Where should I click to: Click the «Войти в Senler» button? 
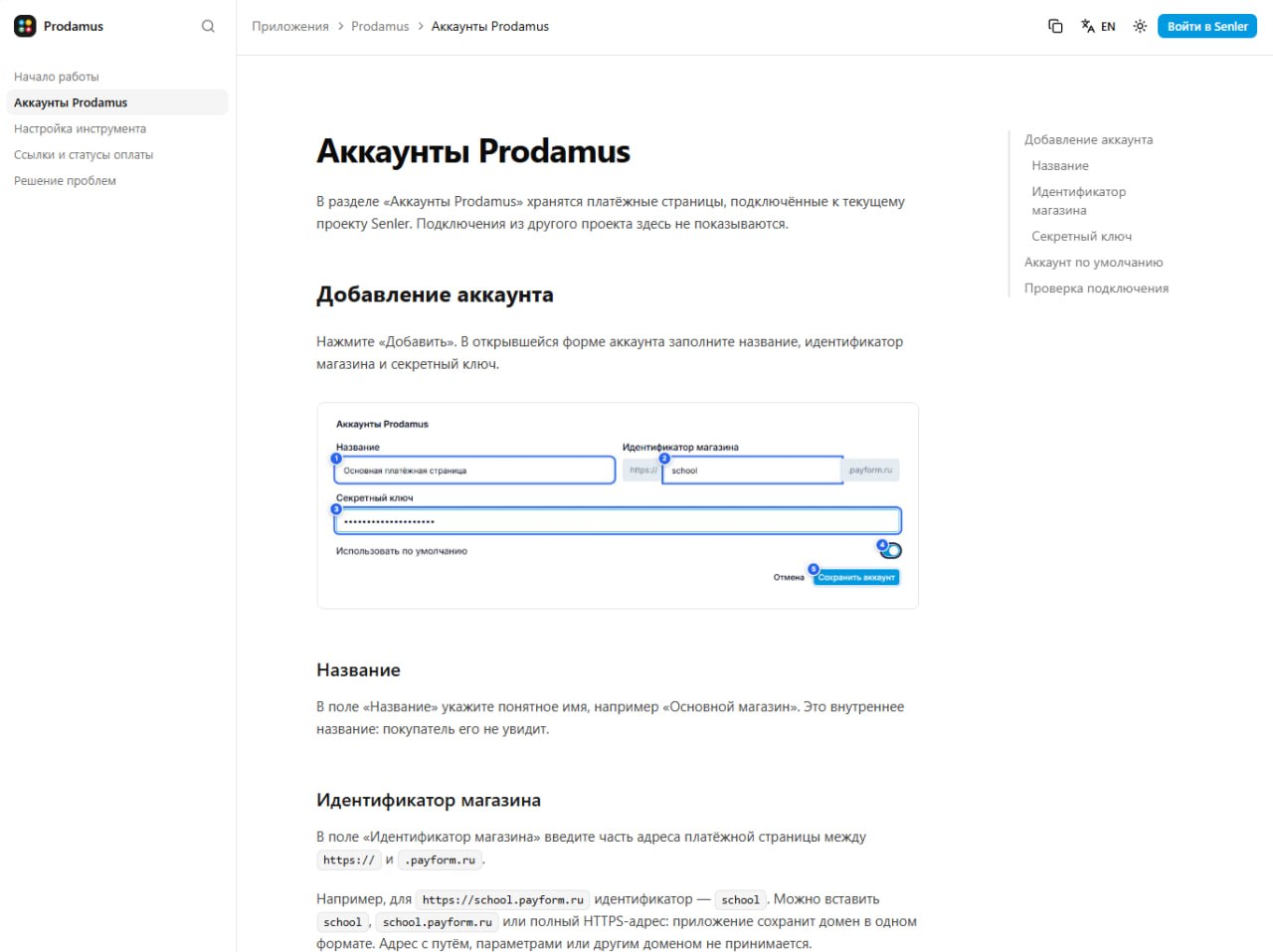(x=1207, y=26)
